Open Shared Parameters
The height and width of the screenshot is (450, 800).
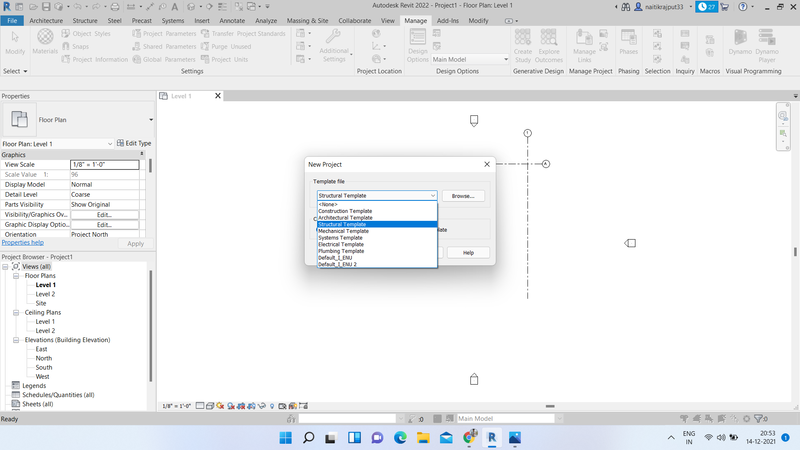[x=164, y=46]
